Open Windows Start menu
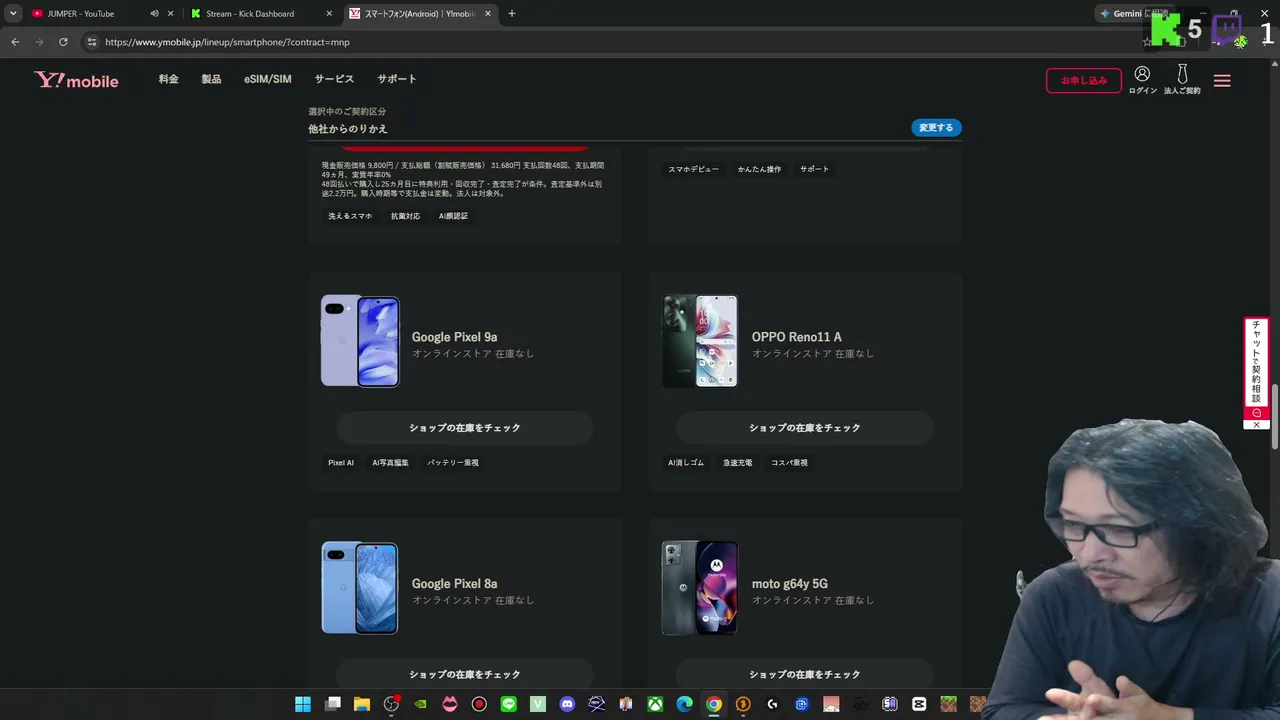This screenshot has width=1280, height=720. coord(303,704)
